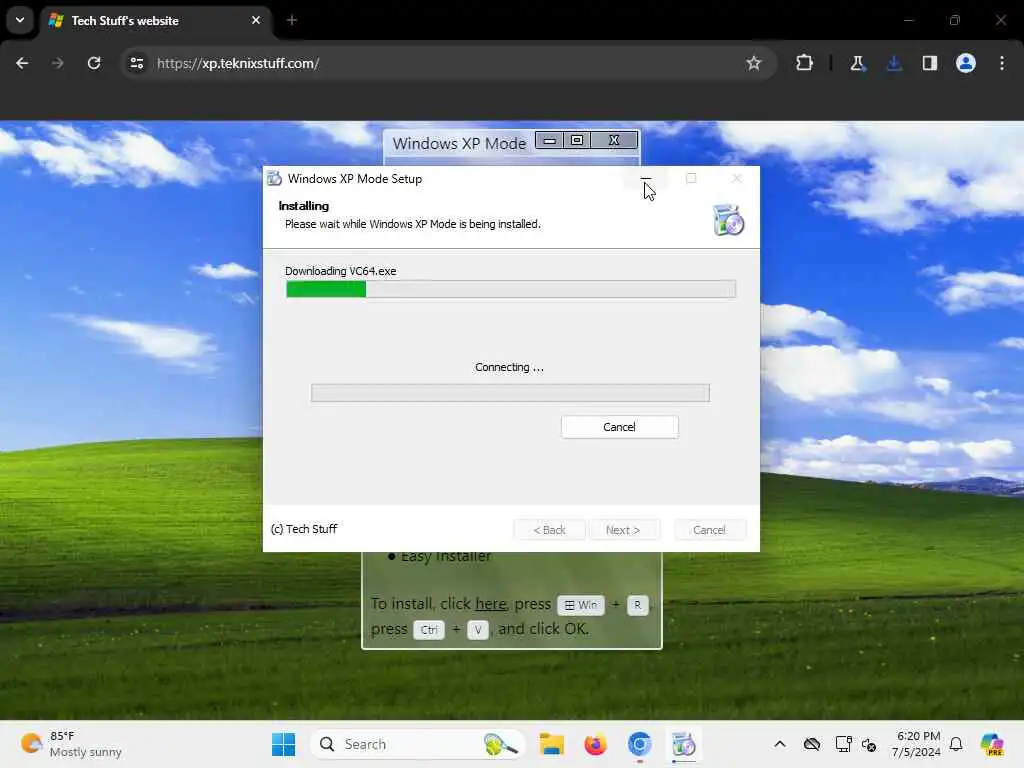Screen dimensions: 1024x768
Task: Open the Extensions puzzle icon
Action: 805,63
